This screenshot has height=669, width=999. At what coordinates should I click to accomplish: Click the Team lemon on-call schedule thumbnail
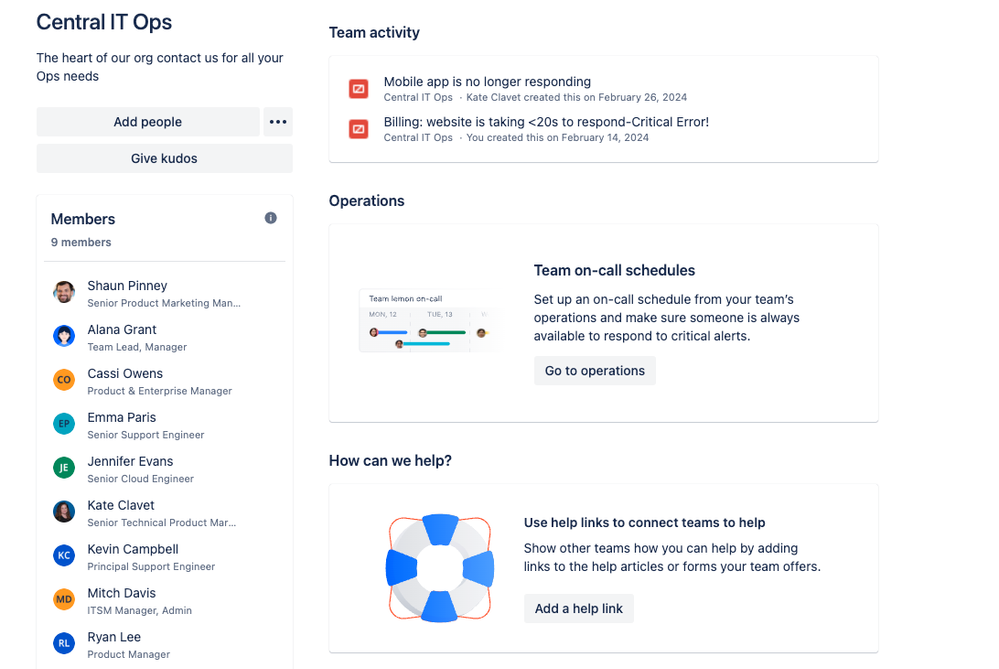pyautogui.click(x=428, y=322)
